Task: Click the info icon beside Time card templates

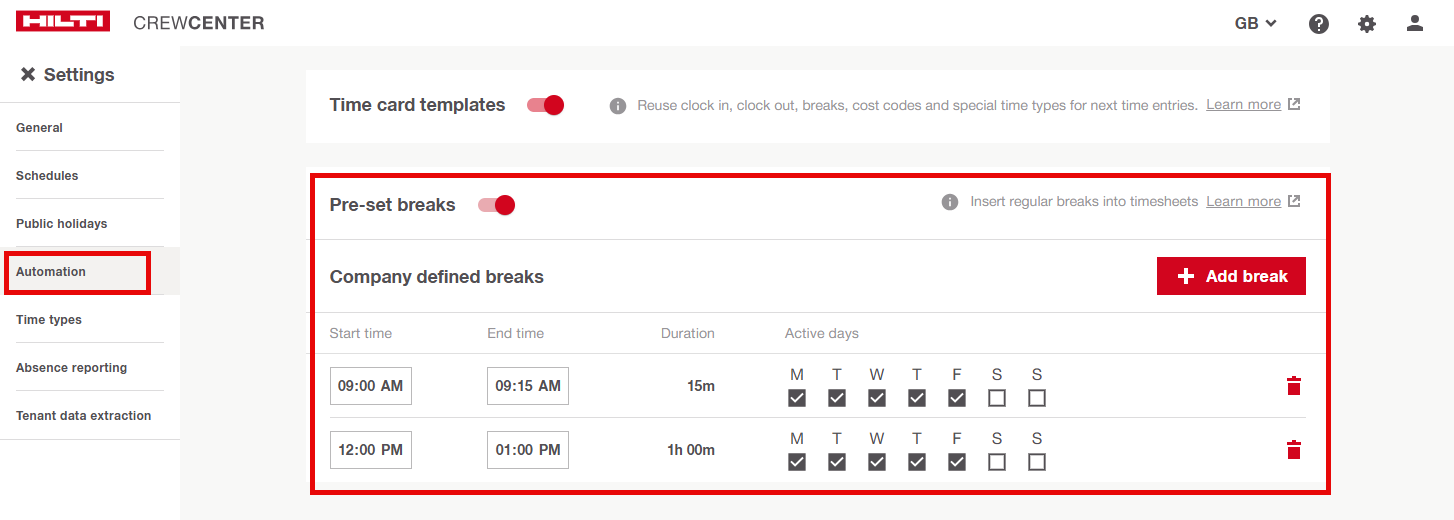Action: point(618,105)
